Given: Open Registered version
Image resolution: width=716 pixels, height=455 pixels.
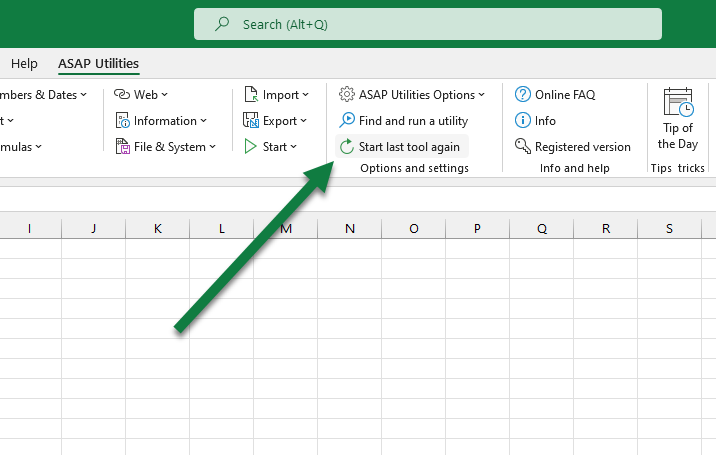Looking at the screenshot, I should [573, 147].
